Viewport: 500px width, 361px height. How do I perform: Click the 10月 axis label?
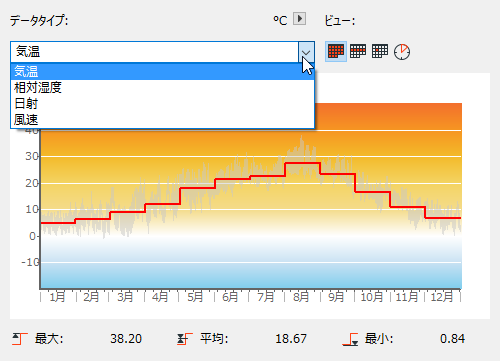(372, 296)
